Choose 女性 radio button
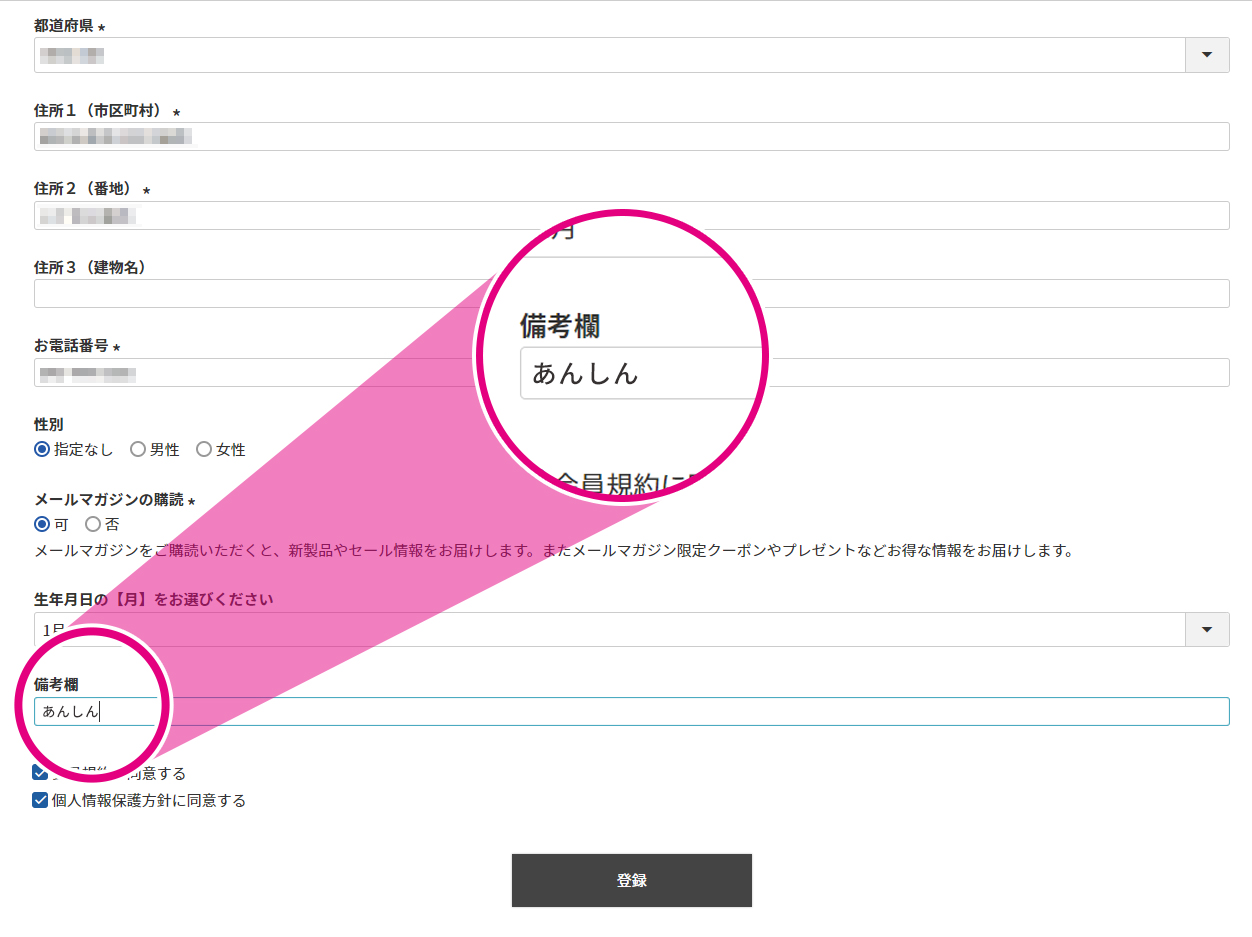The width and height of the screenshot is (1252, 937). click(x=204, y=450)
